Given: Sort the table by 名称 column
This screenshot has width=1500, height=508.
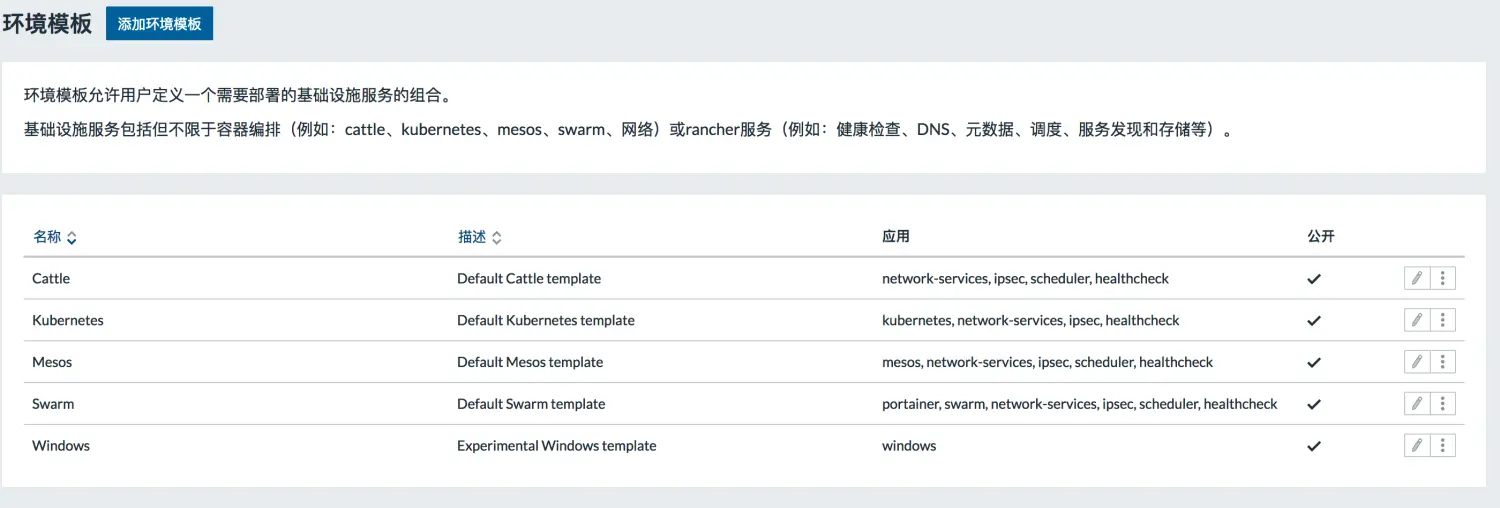Looking at the screenshot, I should click(x=55, y=237).
